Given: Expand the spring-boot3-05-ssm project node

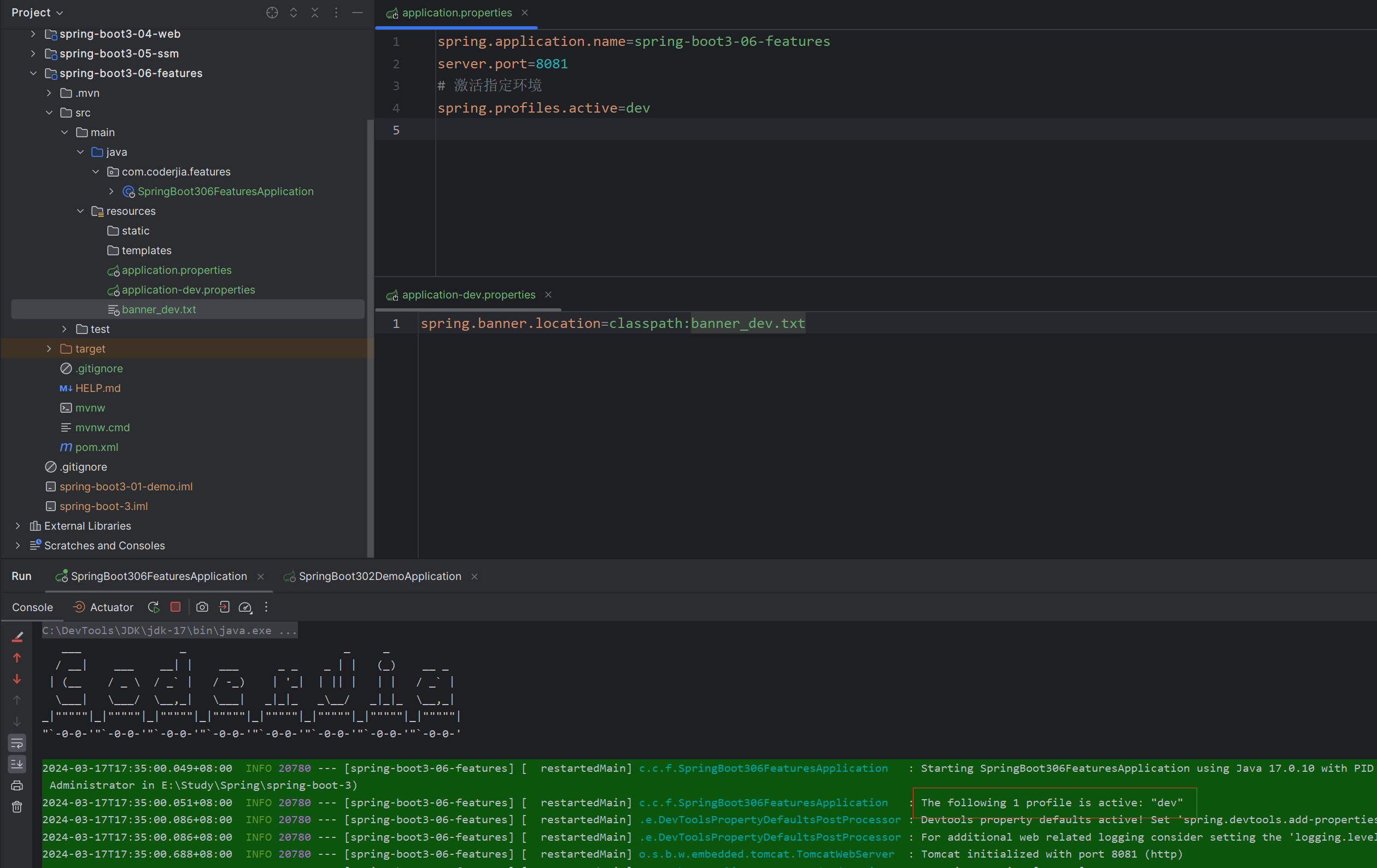Looking at the screenshot, I should point(33,53).
